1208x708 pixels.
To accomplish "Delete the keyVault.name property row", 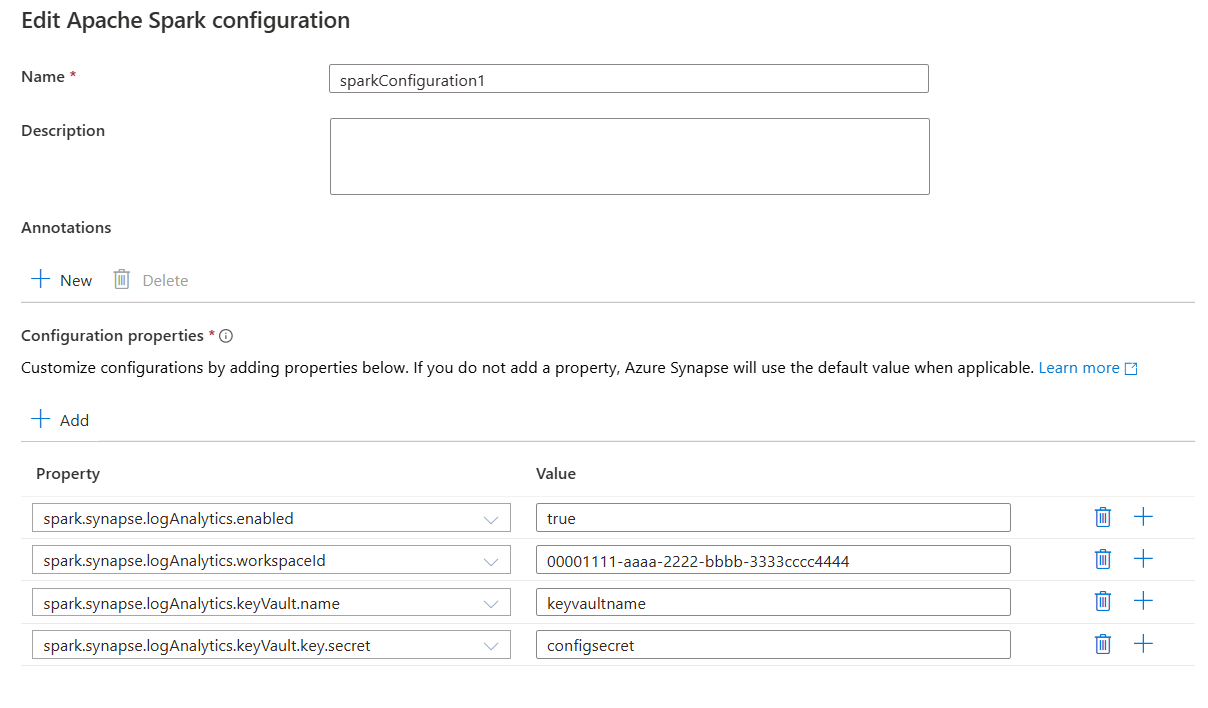I will (1103, 601).
